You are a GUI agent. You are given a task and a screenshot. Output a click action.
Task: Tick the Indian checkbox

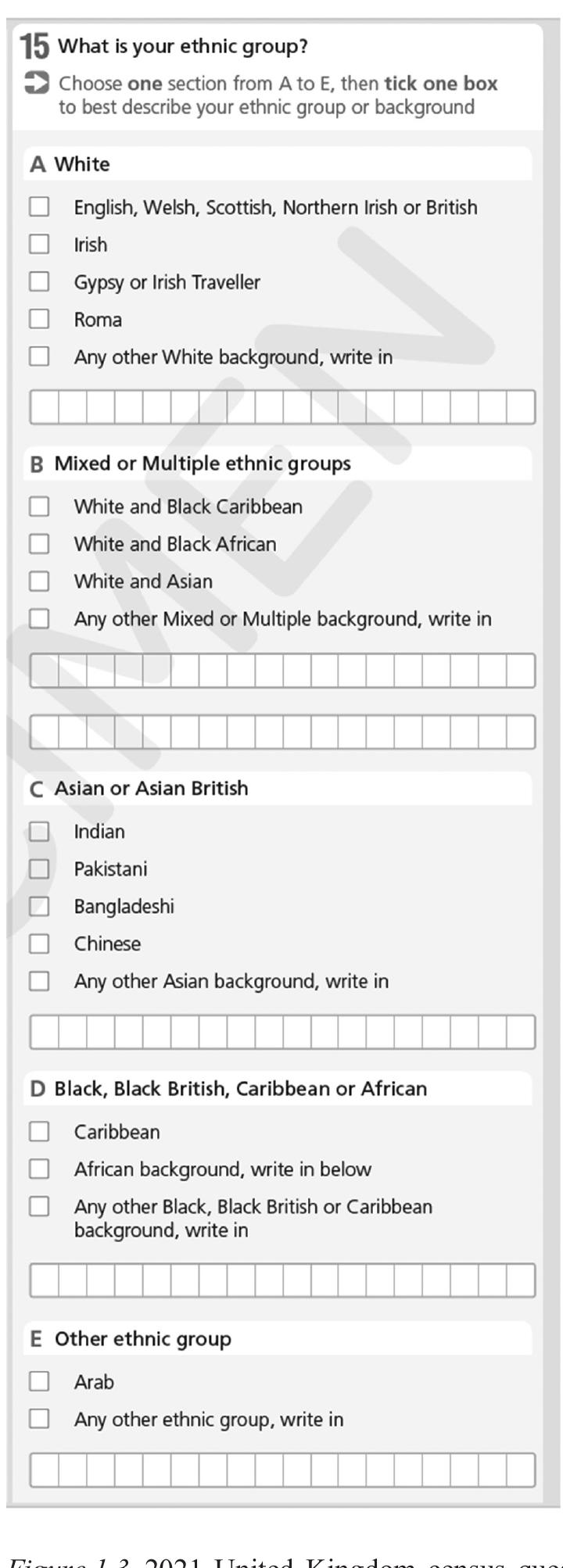39,832
